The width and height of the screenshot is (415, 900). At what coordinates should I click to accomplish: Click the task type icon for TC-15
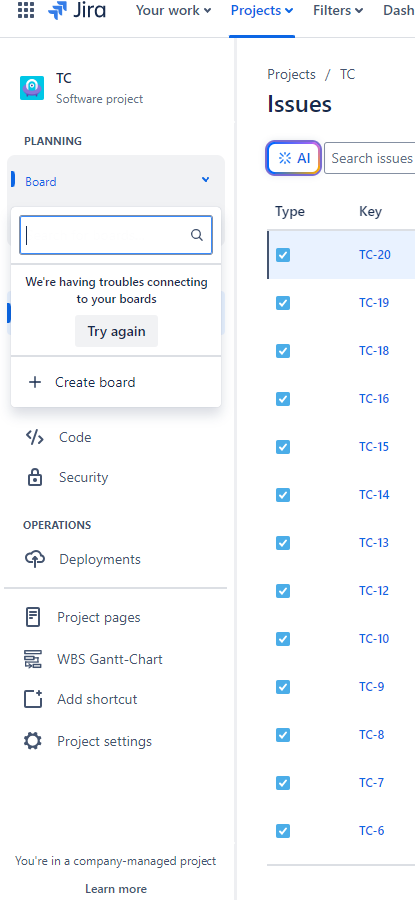tap(283, 447)
